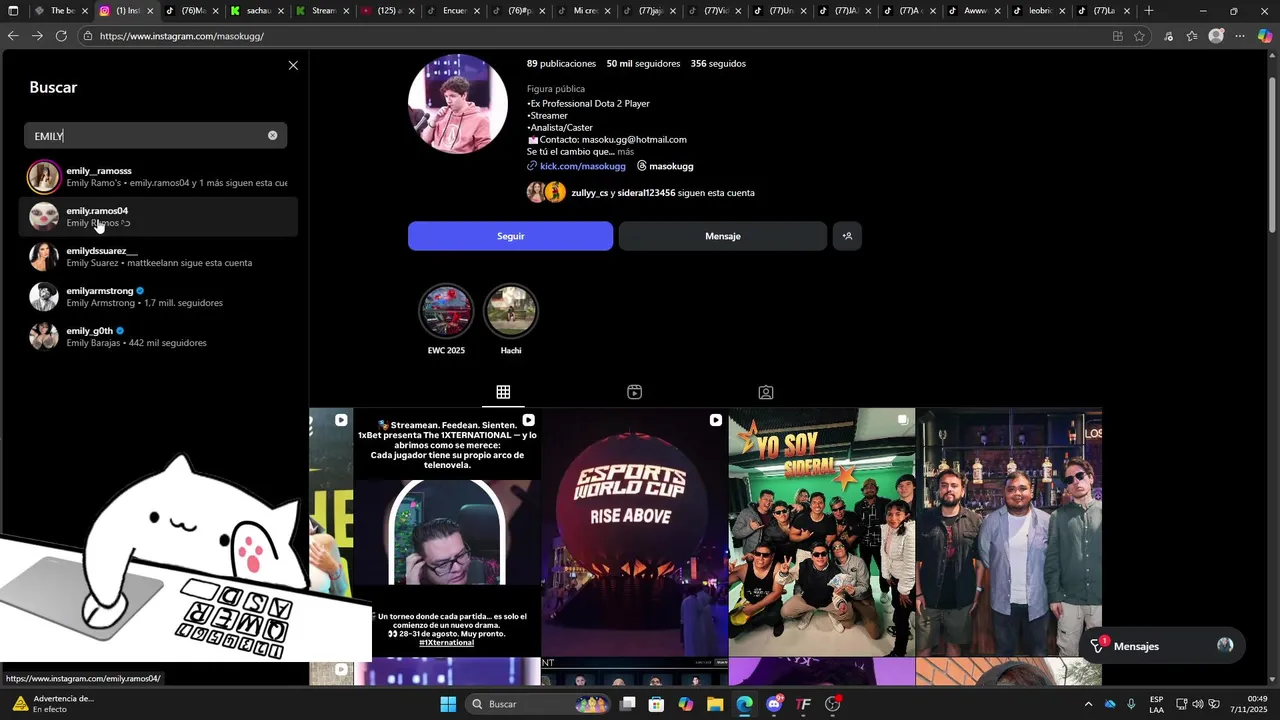Click the microphone tray icon
Screen dimensions: 1280x720
point(1131,704)
